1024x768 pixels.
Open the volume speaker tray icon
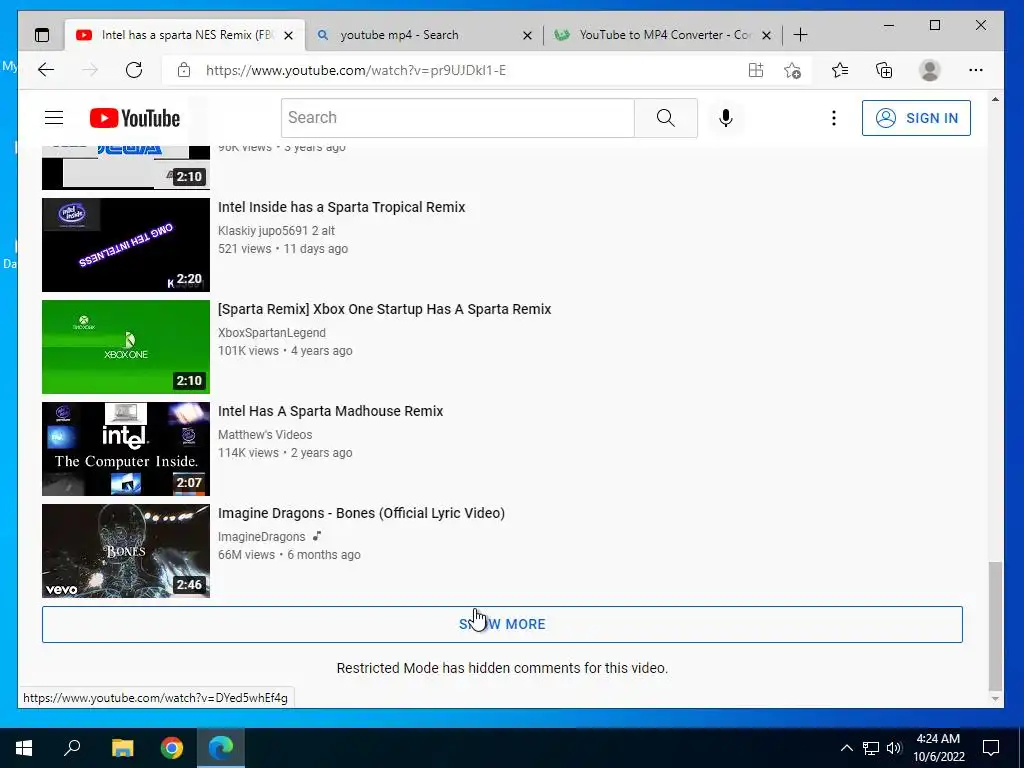(x=894, y=748)
